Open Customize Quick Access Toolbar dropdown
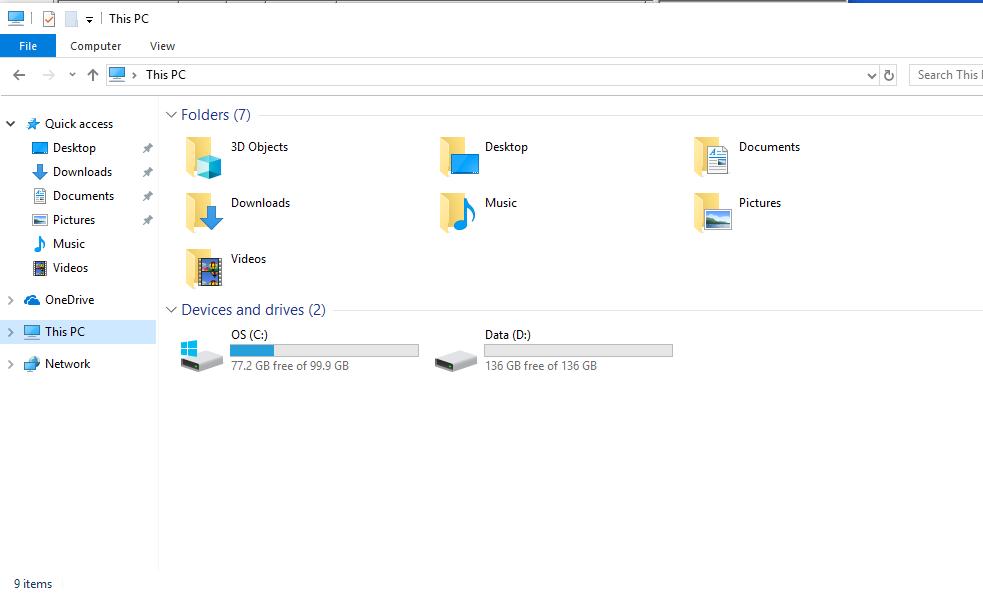Screen dimensions: 983x594 click(90, 20)
